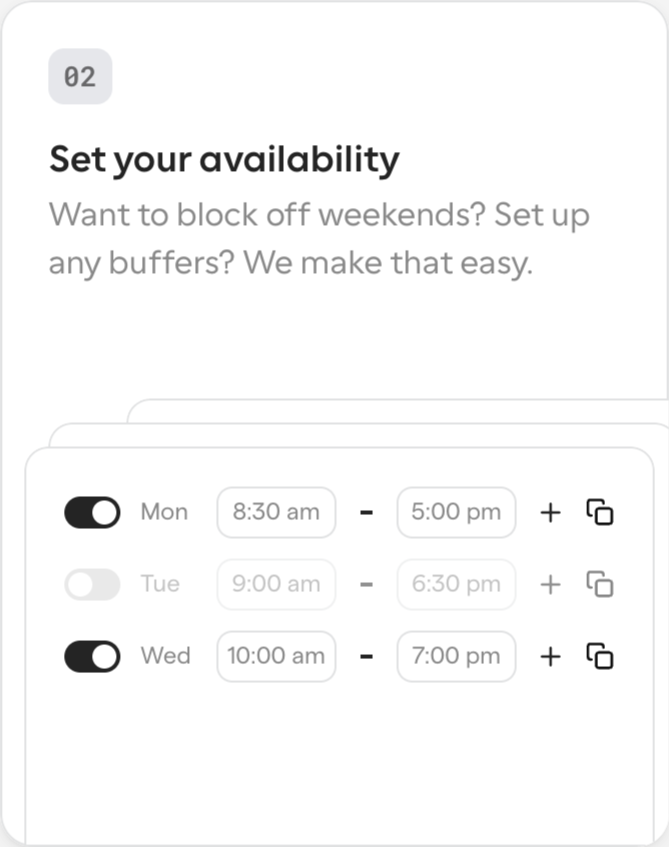Disable the Mon availability toggle
This screenshot has width=669, height=847.
point(92,512)
